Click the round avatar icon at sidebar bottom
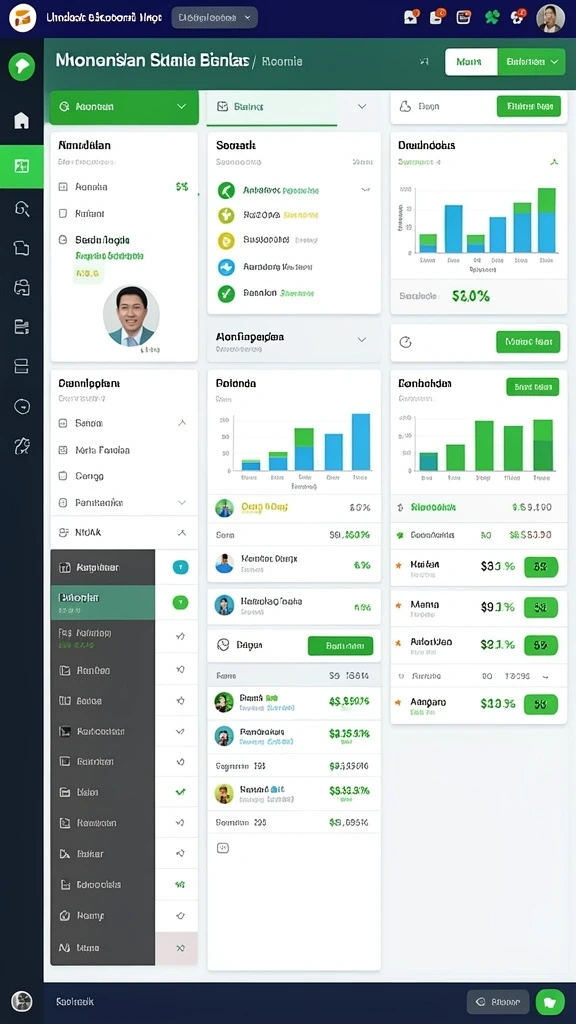The width and height of the screenshot is (576, 1024). (x=22, y=1001)
